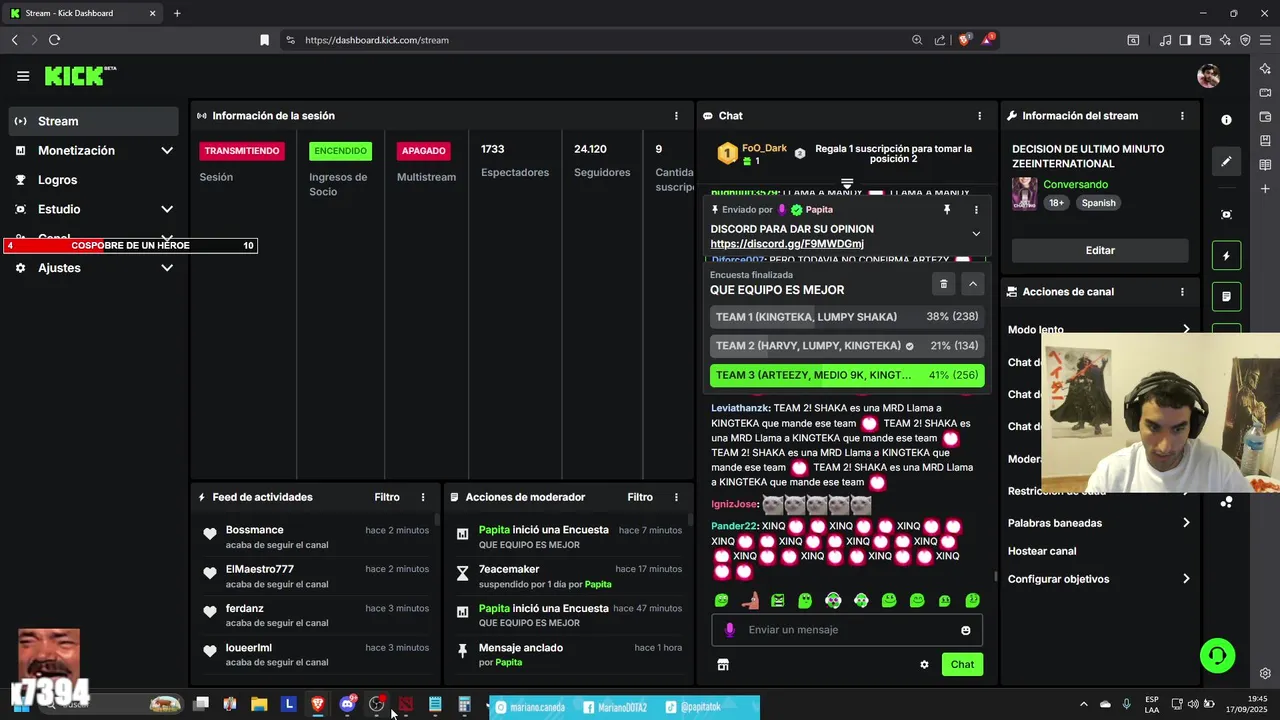The image size is (1280, 720).
Task: Click the purple microphone icon in chat input
Action: (x=730, y=630)
